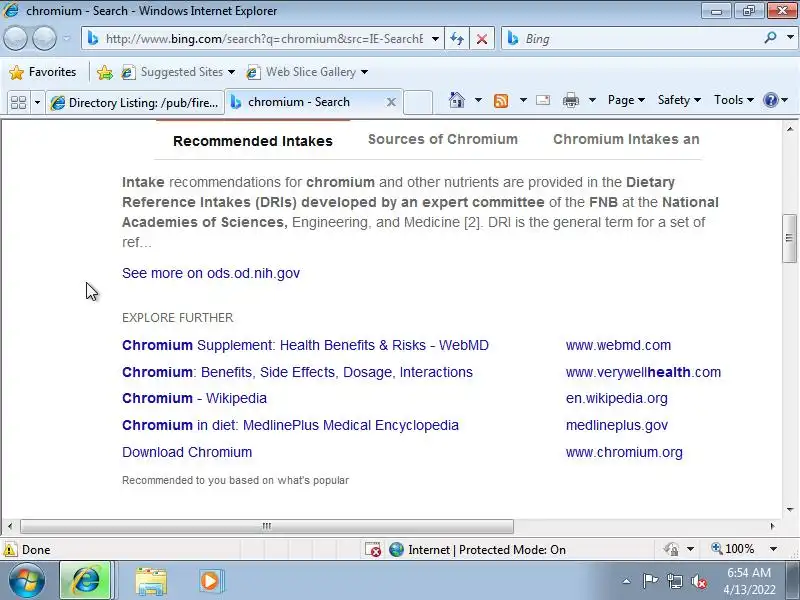Screen dimensions: 800x600
Task: Expand the address bar history dropdown
Action: 435,39
